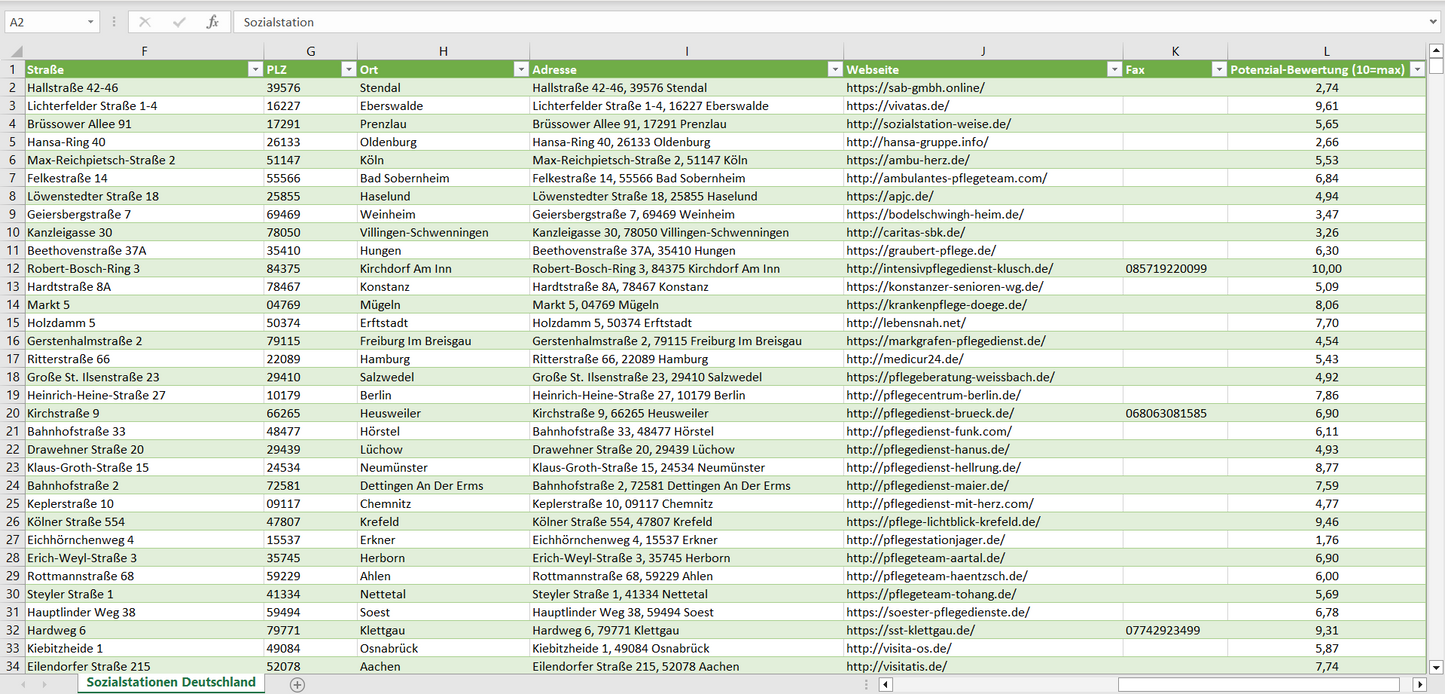Click the Enter checkmark icon in formula bar

[179, 22]
